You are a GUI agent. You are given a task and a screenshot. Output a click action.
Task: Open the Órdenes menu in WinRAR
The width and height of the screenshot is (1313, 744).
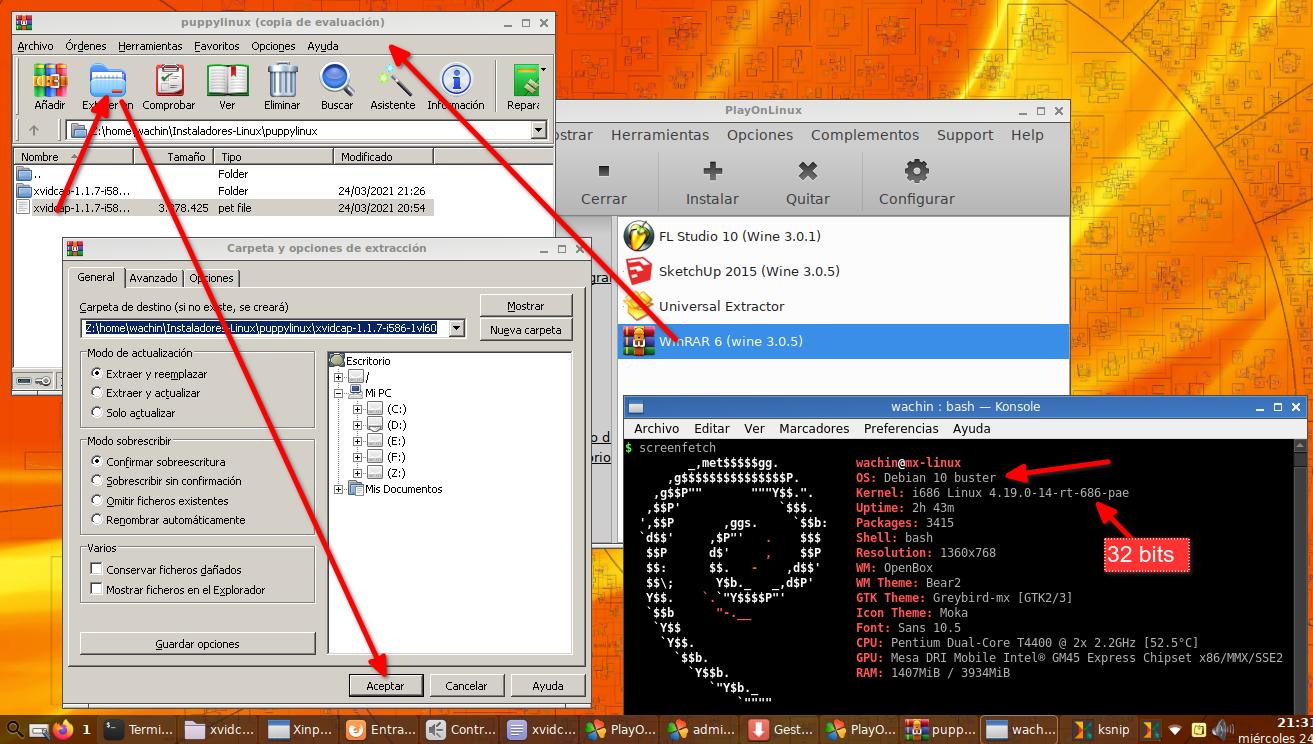click(86, 46)
